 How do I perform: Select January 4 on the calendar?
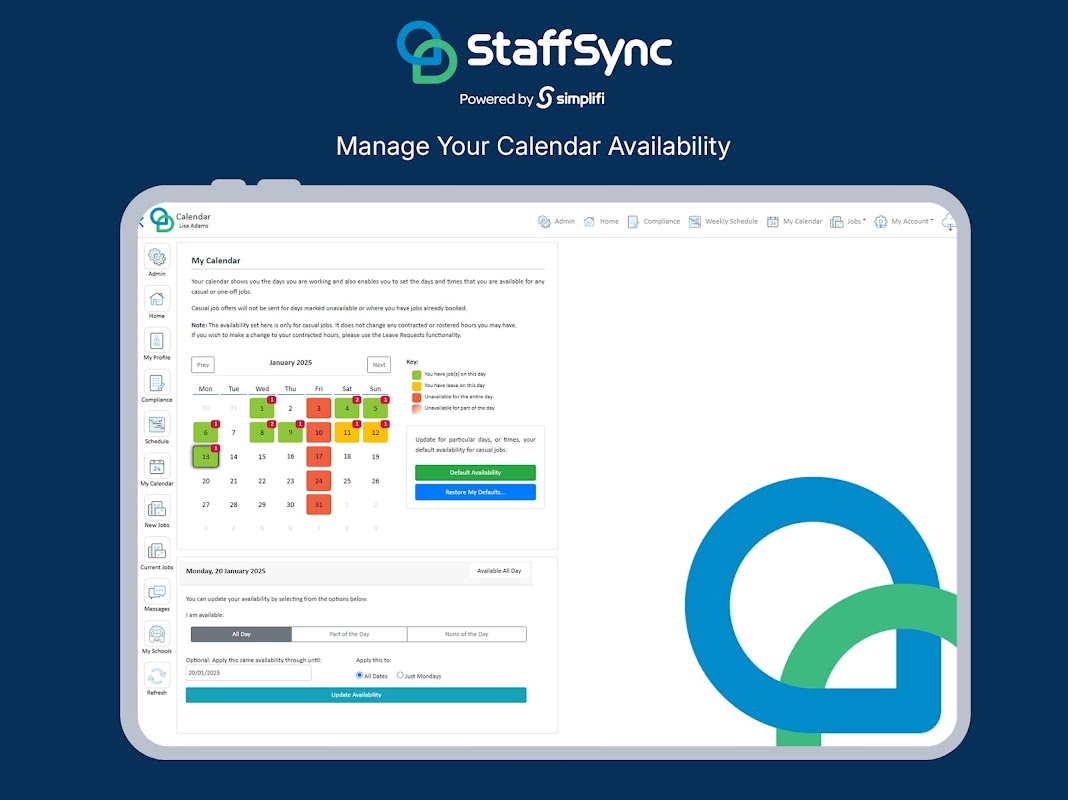pyautogui.click(x=347, y=409)
